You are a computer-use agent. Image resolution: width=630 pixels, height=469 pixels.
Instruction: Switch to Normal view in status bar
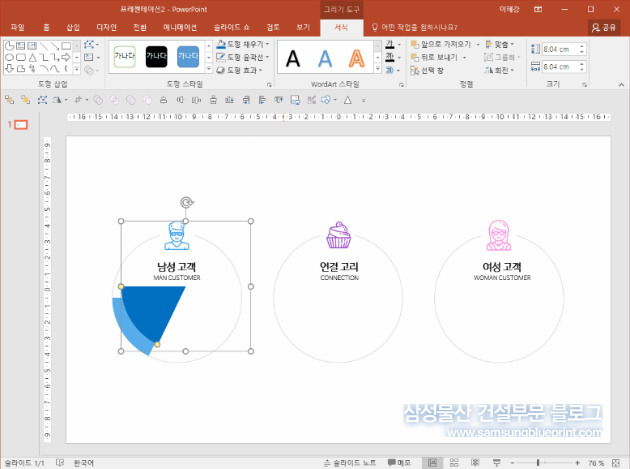(x=432, y=463)
